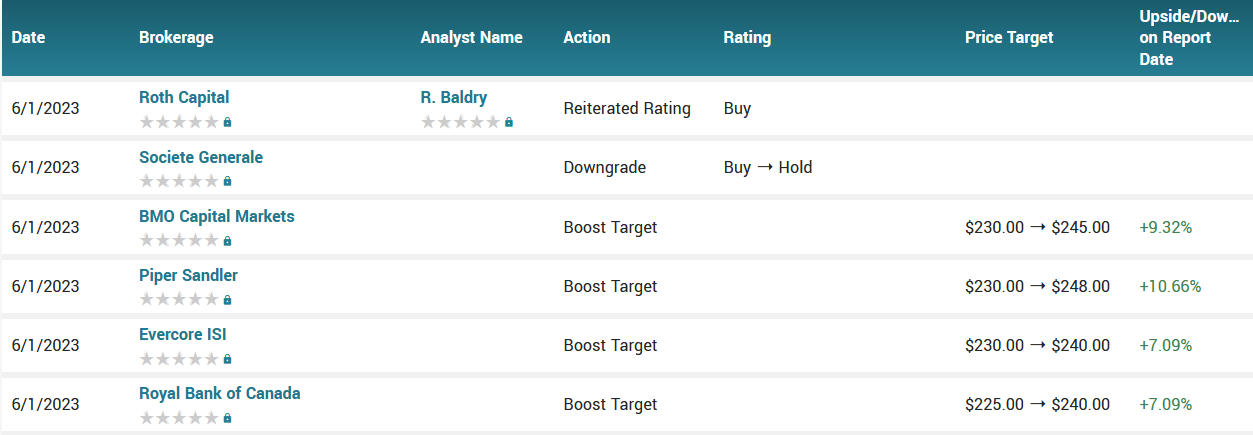
Task: Open Evercore ISI brokerage link
Action: [x=183, y=334]
